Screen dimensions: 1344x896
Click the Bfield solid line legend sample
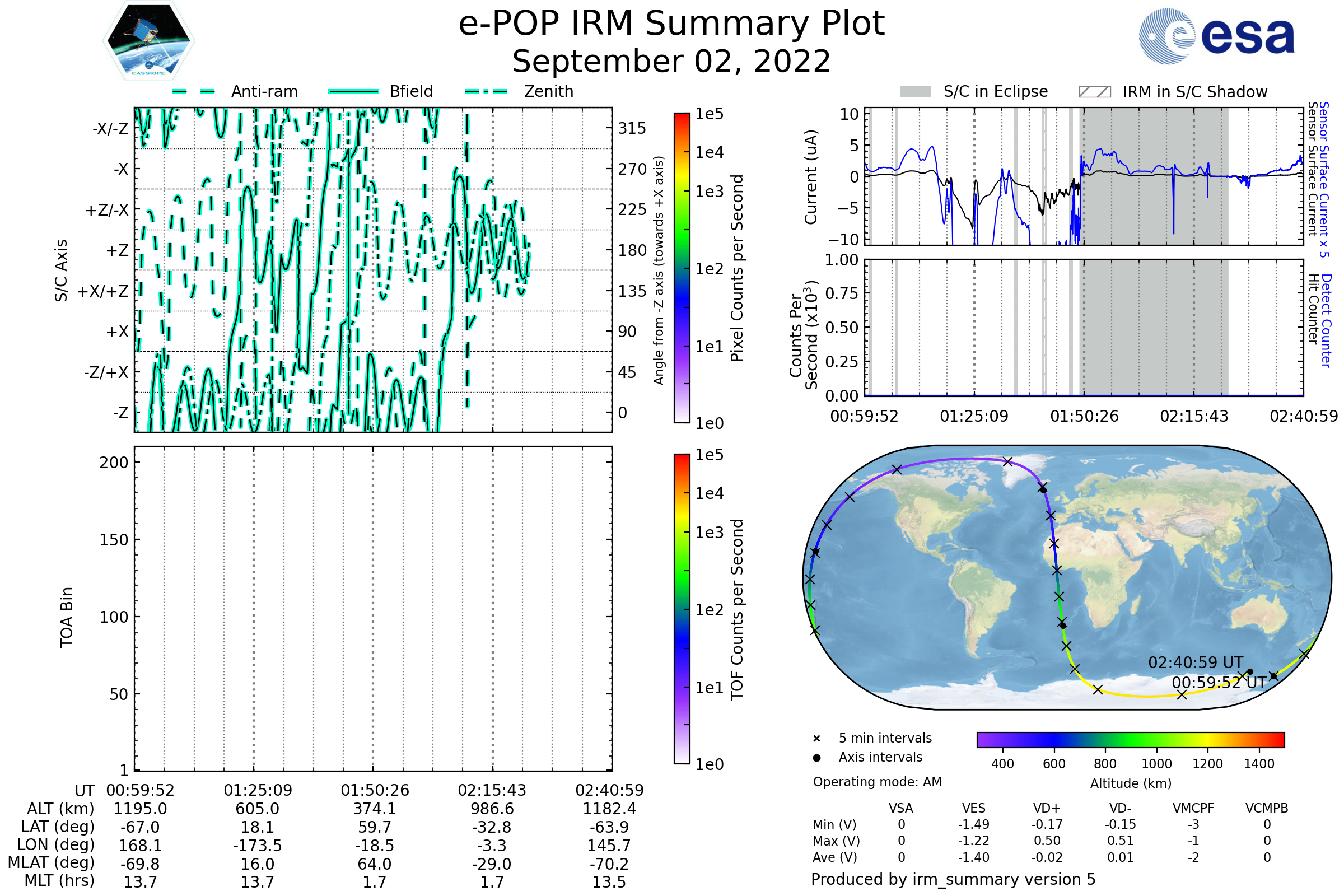click(354, 91)
